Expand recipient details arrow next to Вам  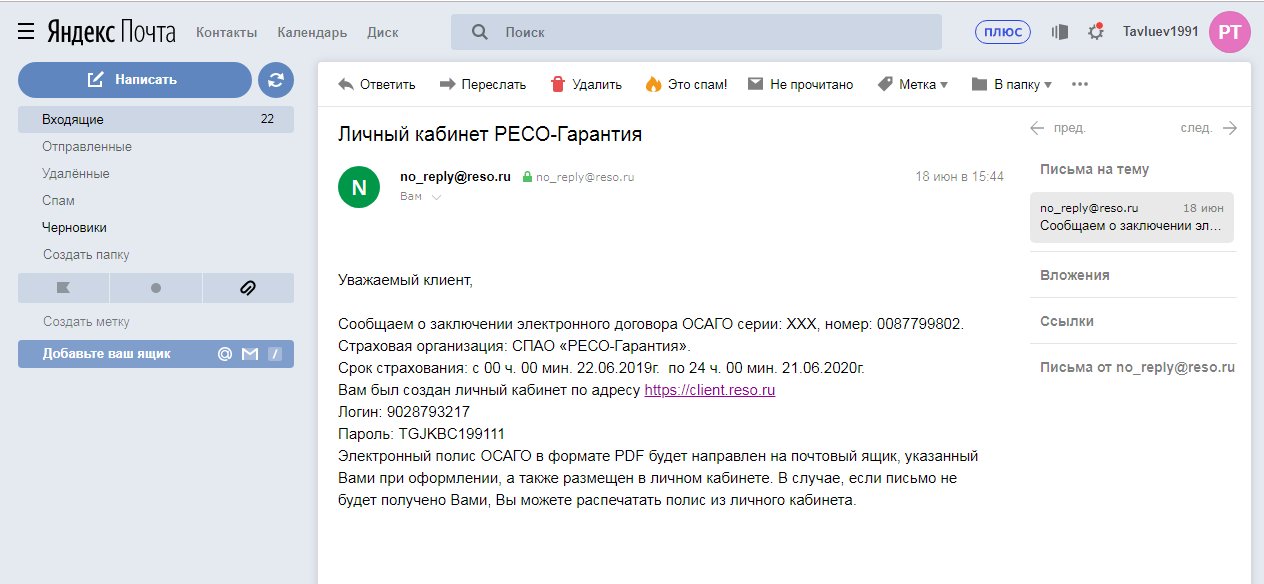point(436,197)
